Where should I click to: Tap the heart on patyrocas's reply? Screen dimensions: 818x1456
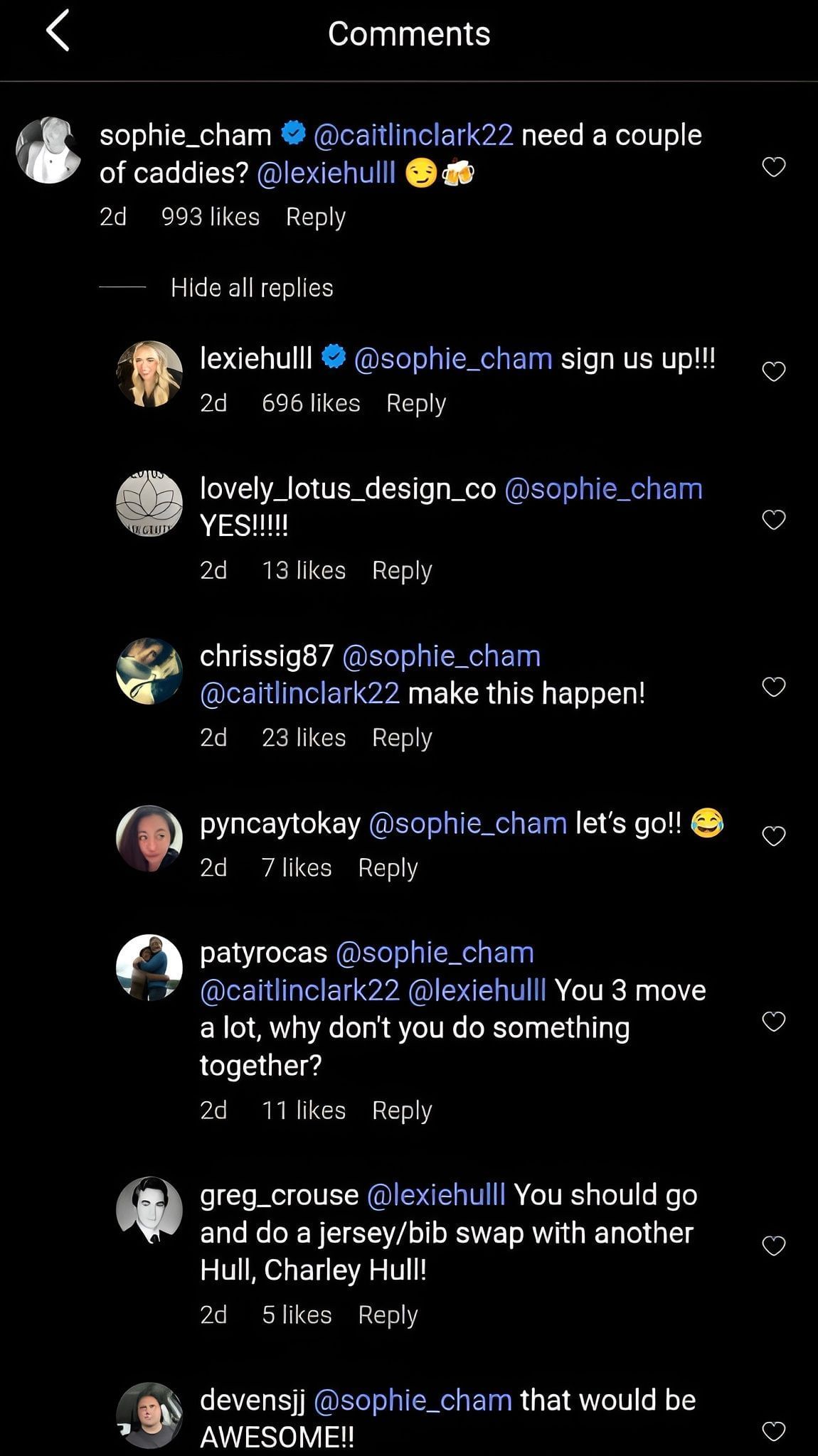pyautogui.click(x=773, y=1022)
